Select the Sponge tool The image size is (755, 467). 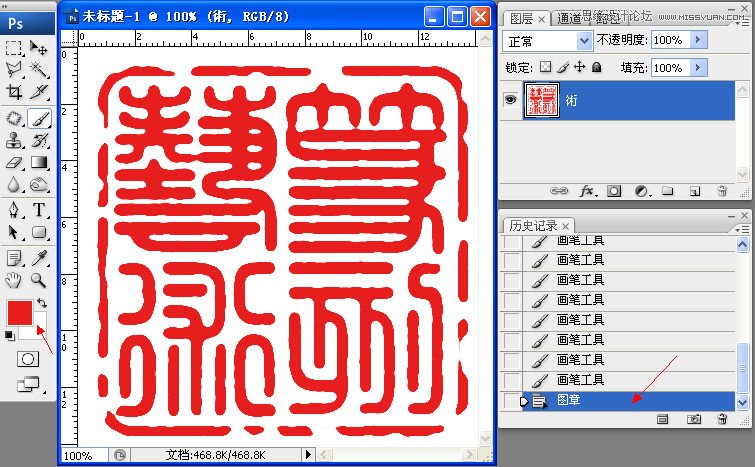pos(39,184)
